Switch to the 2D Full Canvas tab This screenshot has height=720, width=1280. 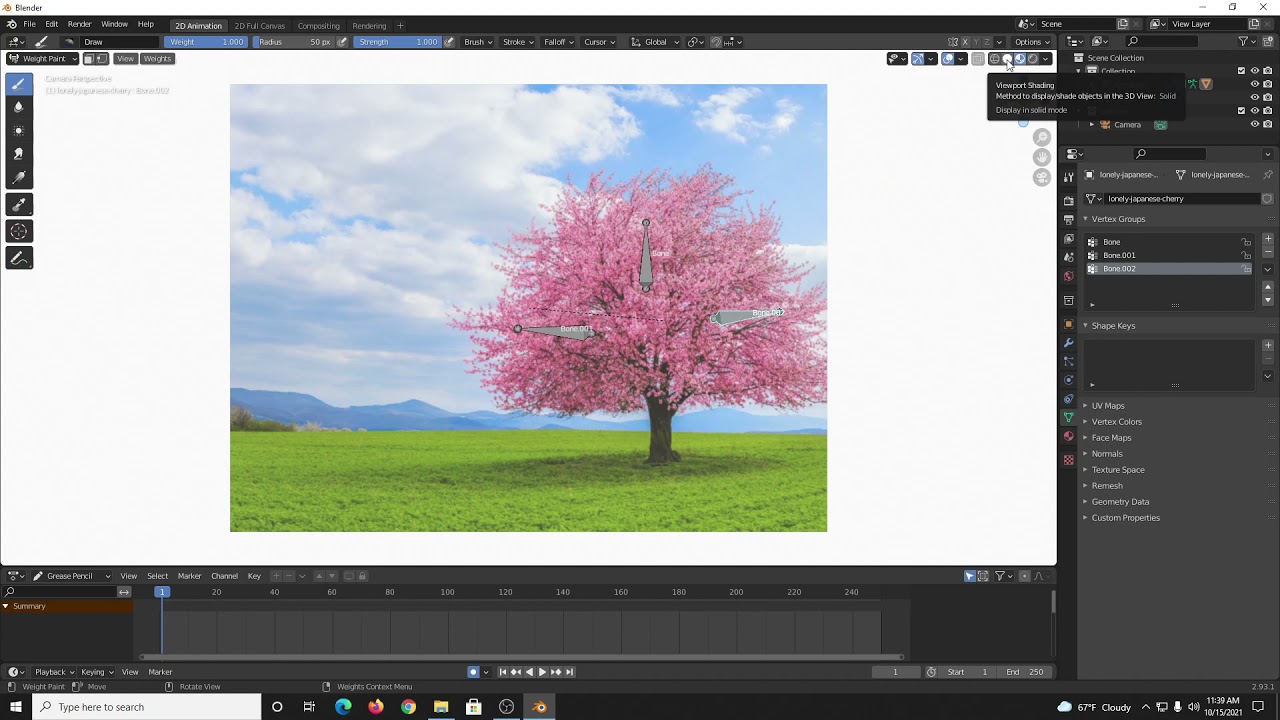[x=259, y=25]
